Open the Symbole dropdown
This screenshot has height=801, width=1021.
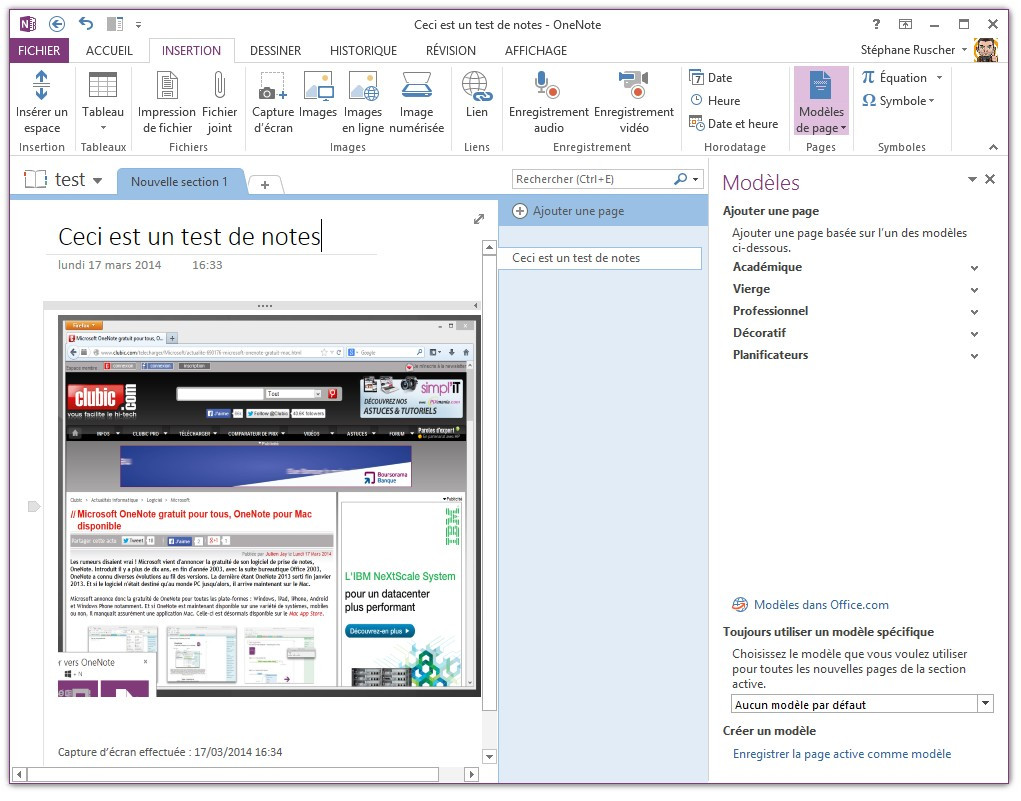(898, 100)
